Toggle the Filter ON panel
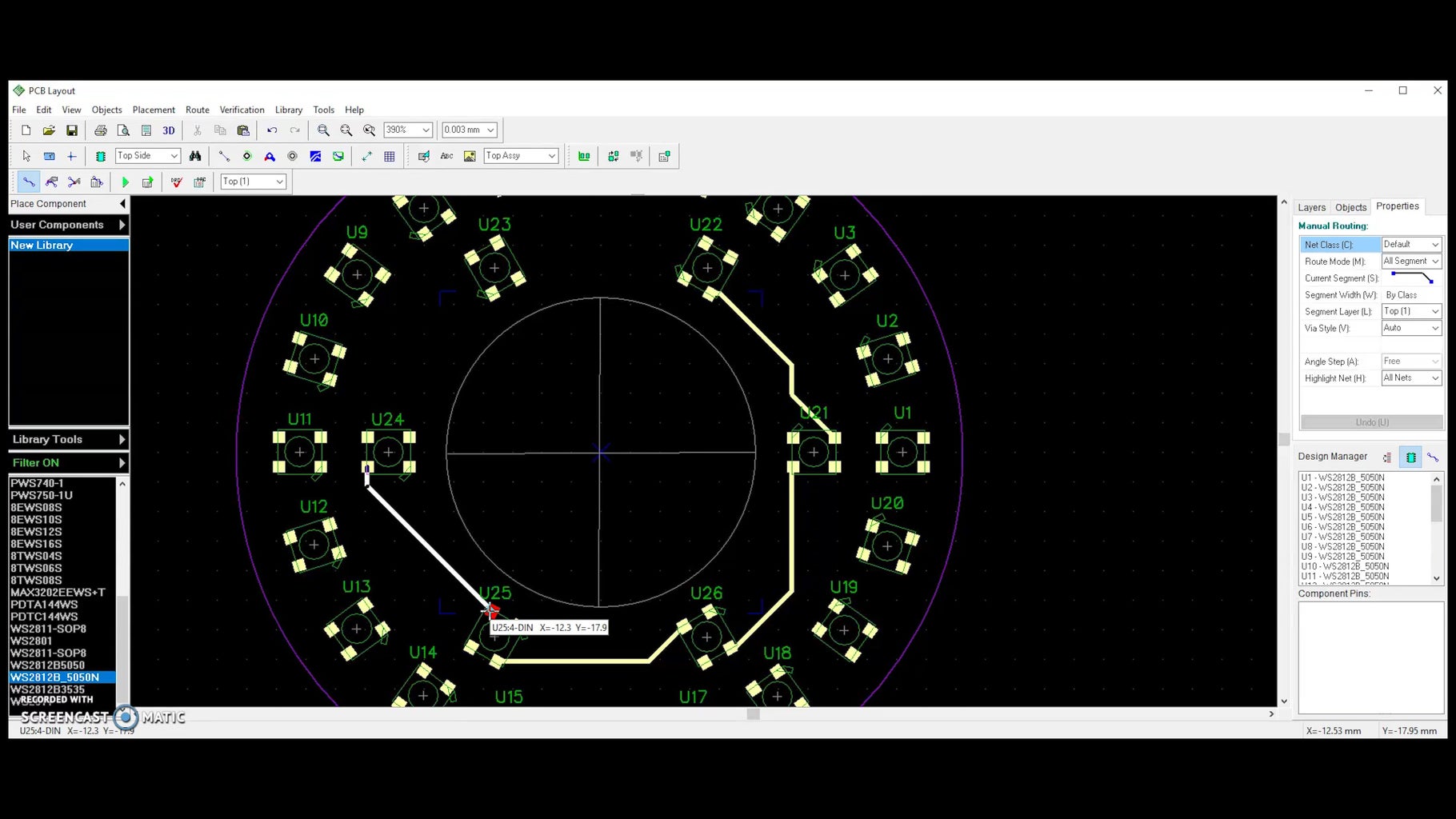1456x819 pixels. click(x=35, y=462)
